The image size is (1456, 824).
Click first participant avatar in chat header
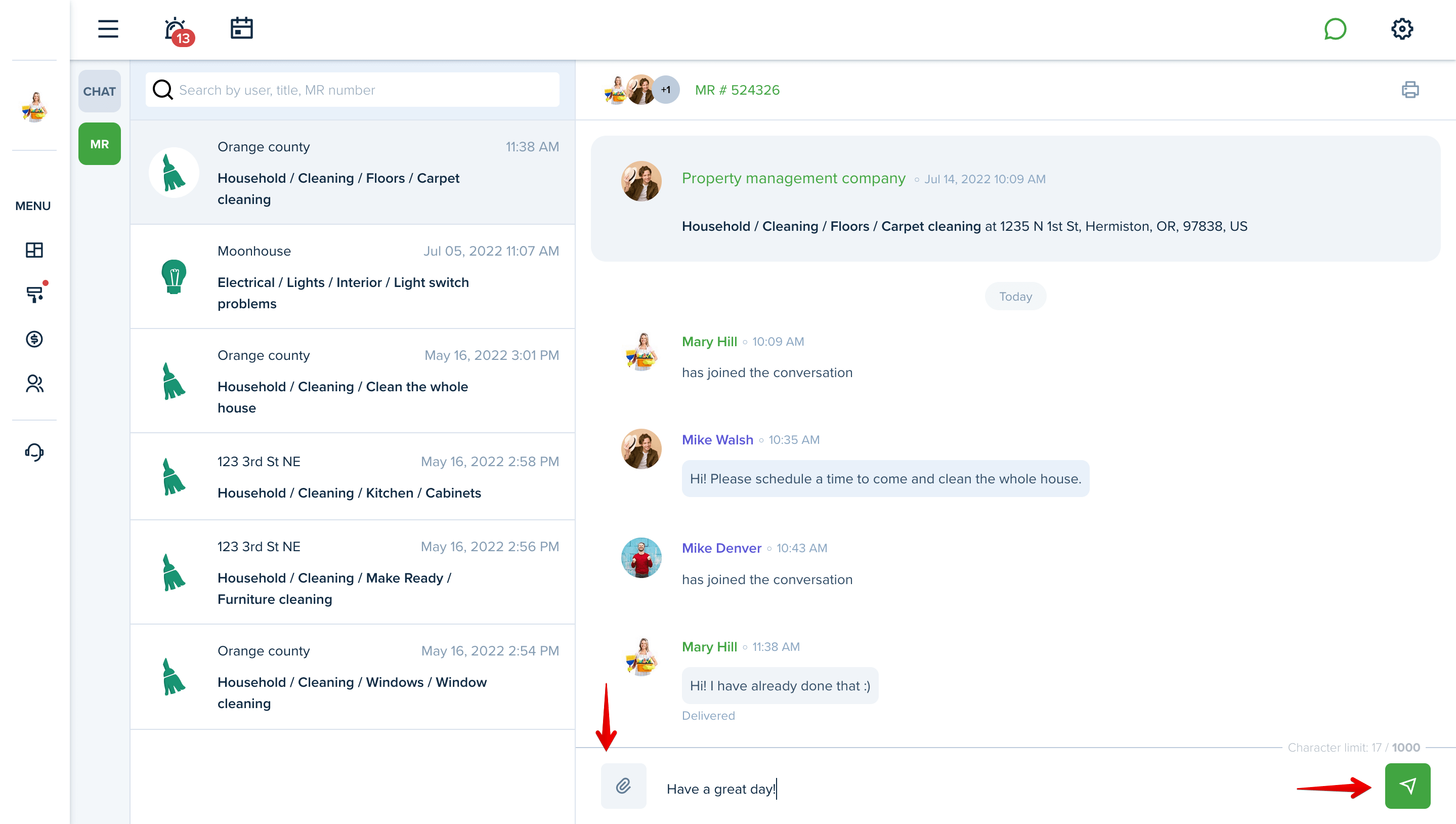click(x=616, y=90)
